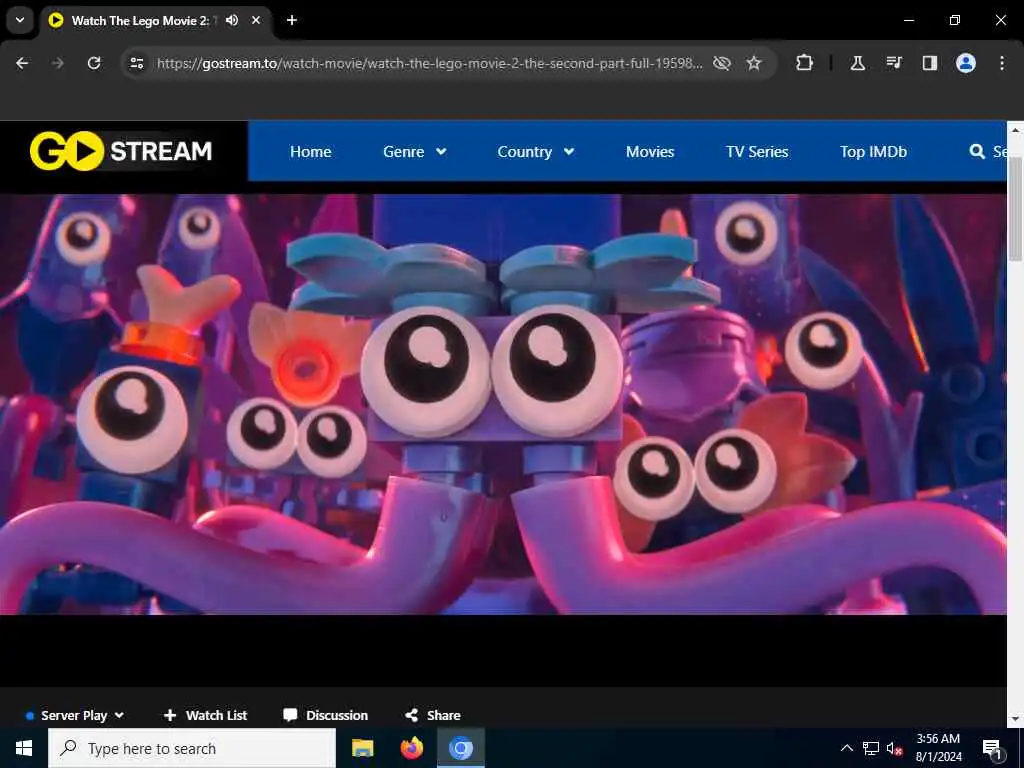
Task: Click the taskbar search box
Action: coord(192,748)
